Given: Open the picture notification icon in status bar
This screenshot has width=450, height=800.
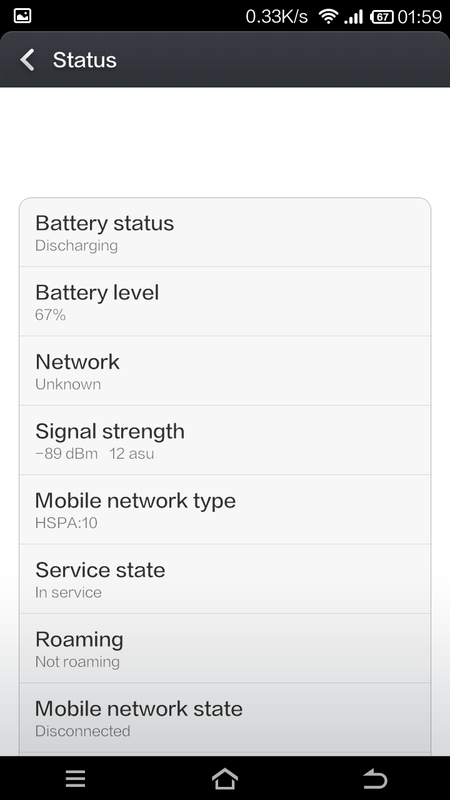Looking at the screenshot, I should [x=22, y=16].
